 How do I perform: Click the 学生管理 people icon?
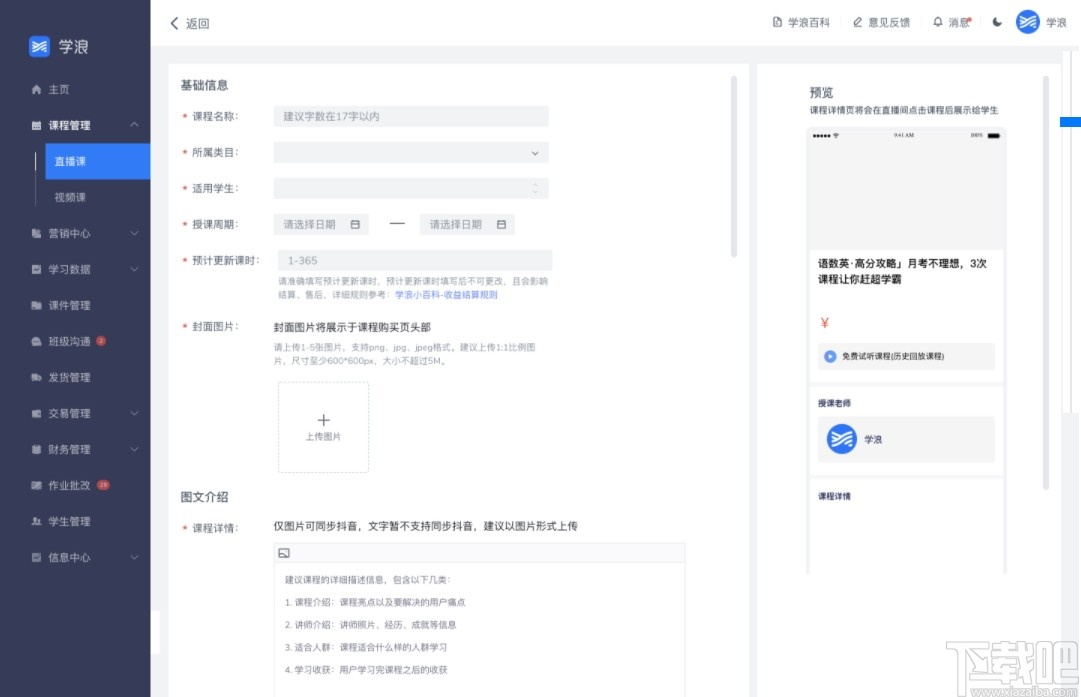point(37,521)
